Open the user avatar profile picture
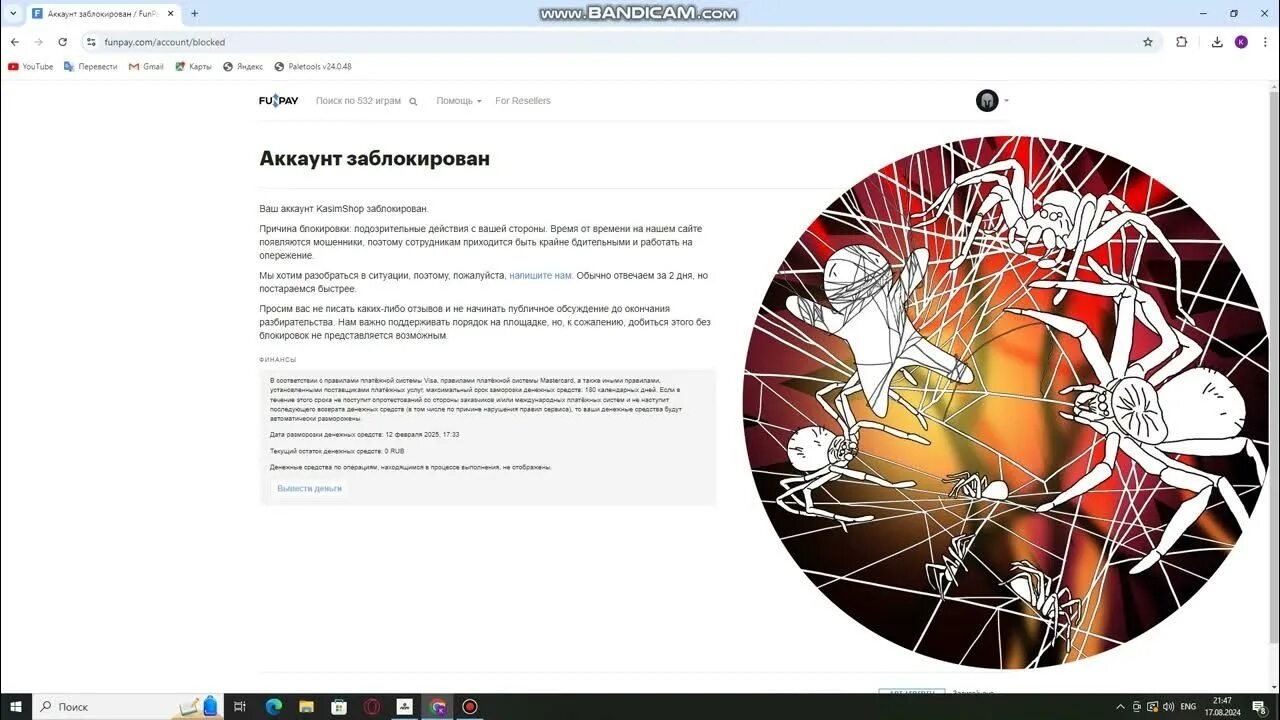The height and width of the screenshot is (720, 1280). (x=987, y=101)
